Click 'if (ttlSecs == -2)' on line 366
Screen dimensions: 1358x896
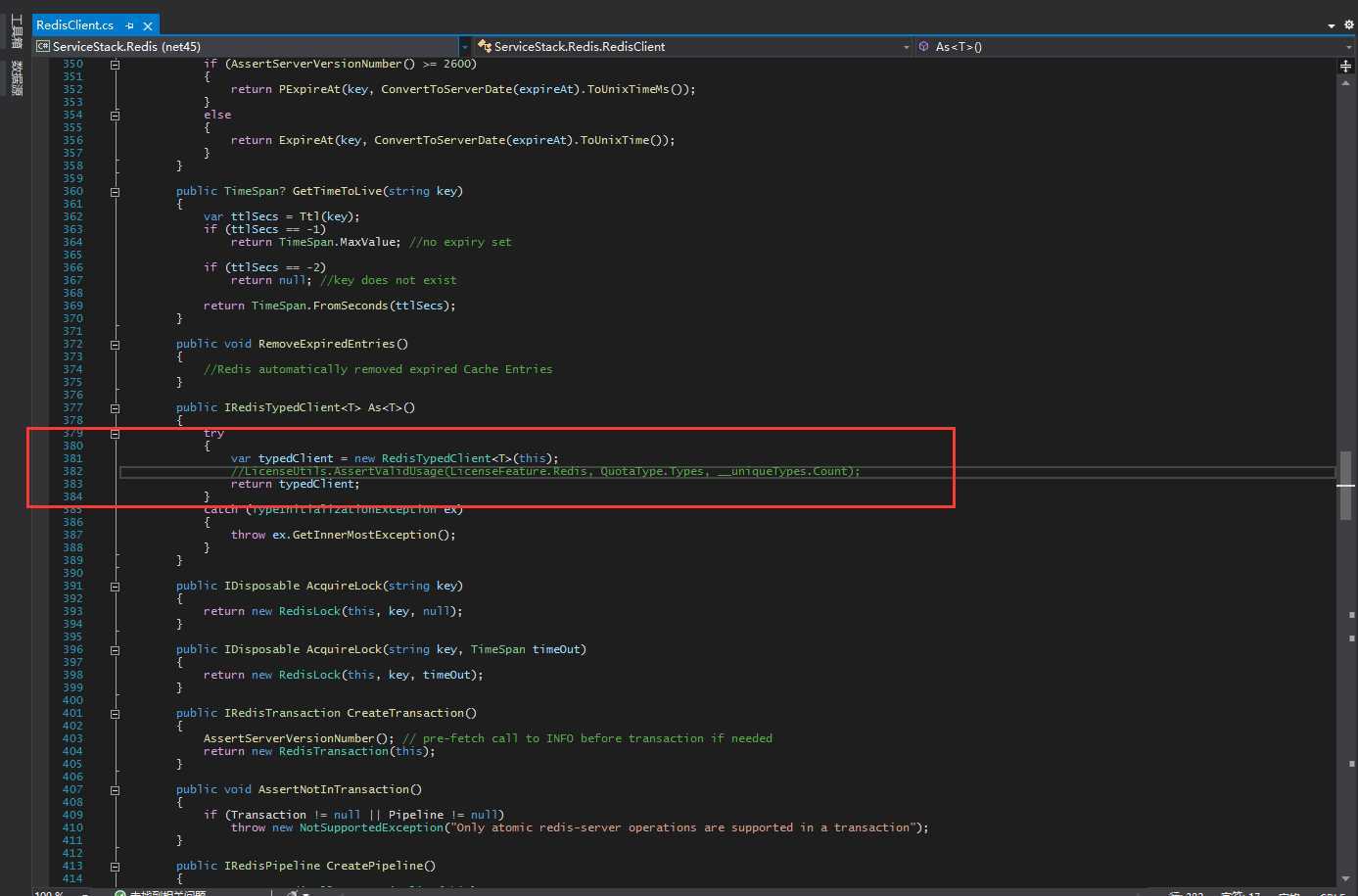point(264,267)
